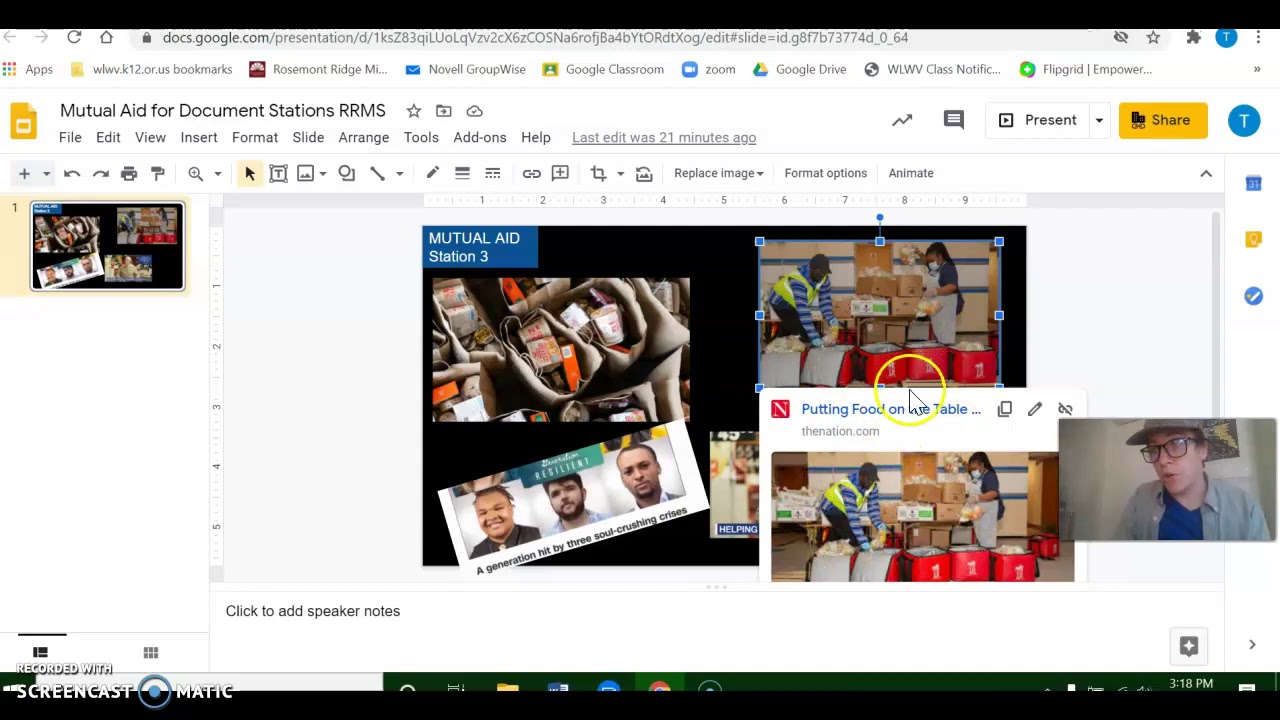Click the speaker notes field
Image resolution: width=1280 pixels, height=720 pixels.
[x=716, y=611]
